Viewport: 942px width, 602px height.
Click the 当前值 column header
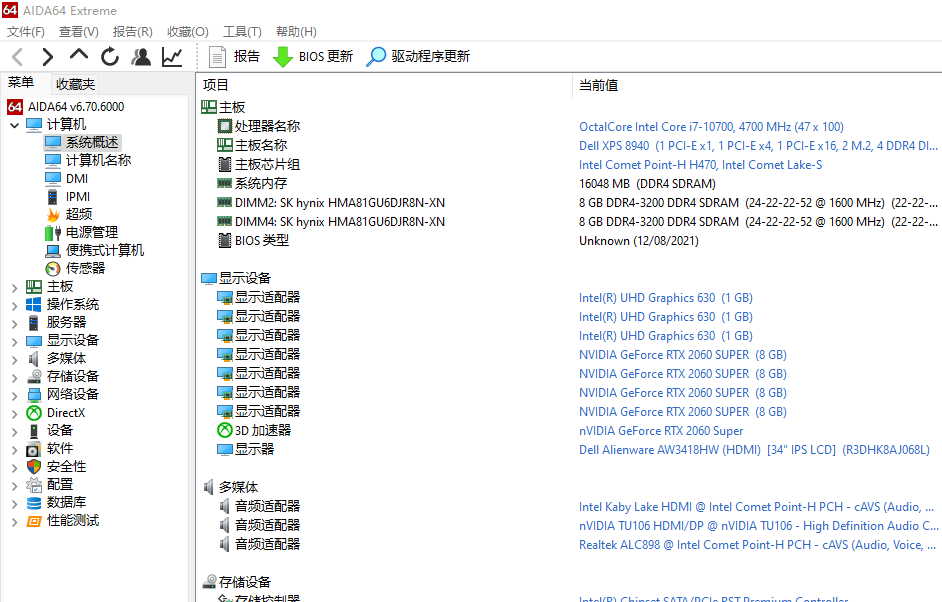598,85
